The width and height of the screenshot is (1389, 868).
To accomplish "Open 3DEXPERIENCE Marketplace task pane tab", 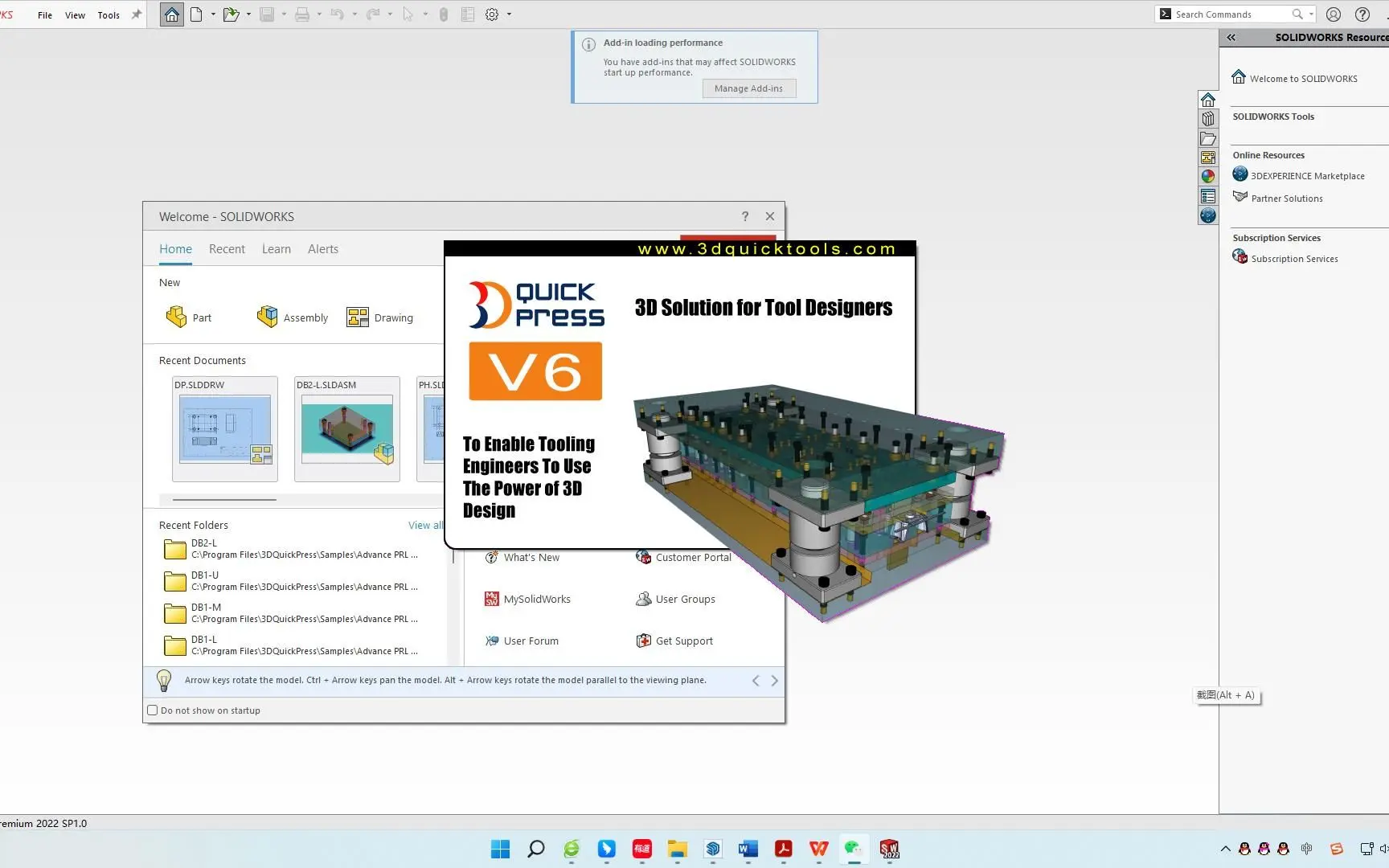I will (1207, 215).
